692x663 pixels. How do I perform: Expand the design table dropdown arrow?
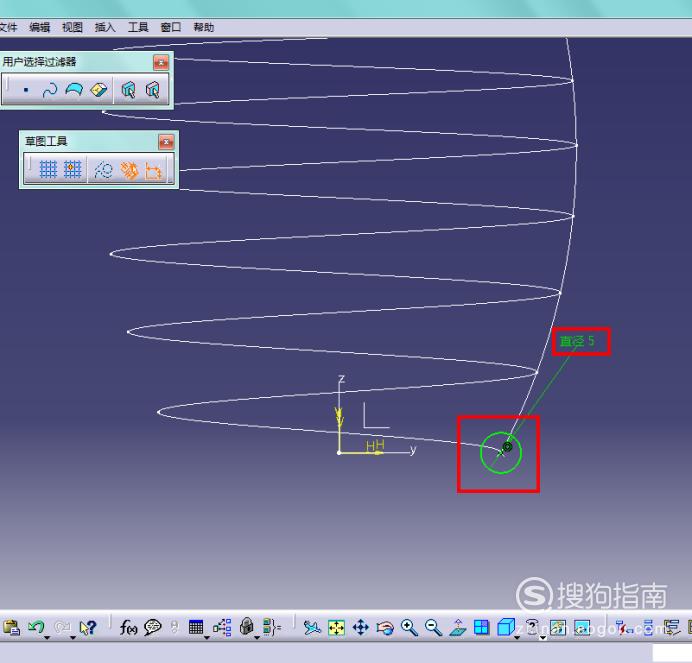(x=207, y=637)
